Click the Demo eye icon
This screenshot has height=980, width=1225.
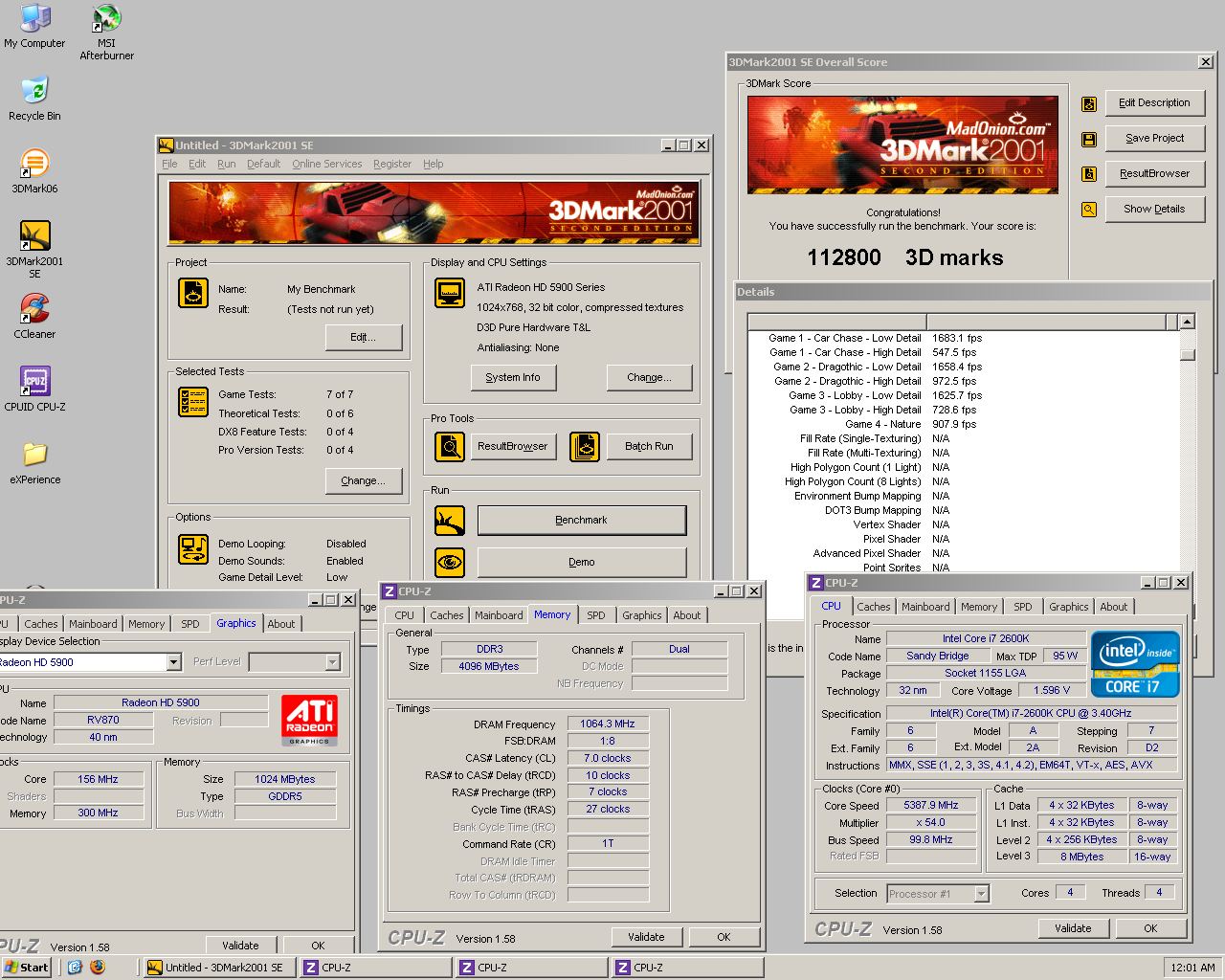click(450, 562)
